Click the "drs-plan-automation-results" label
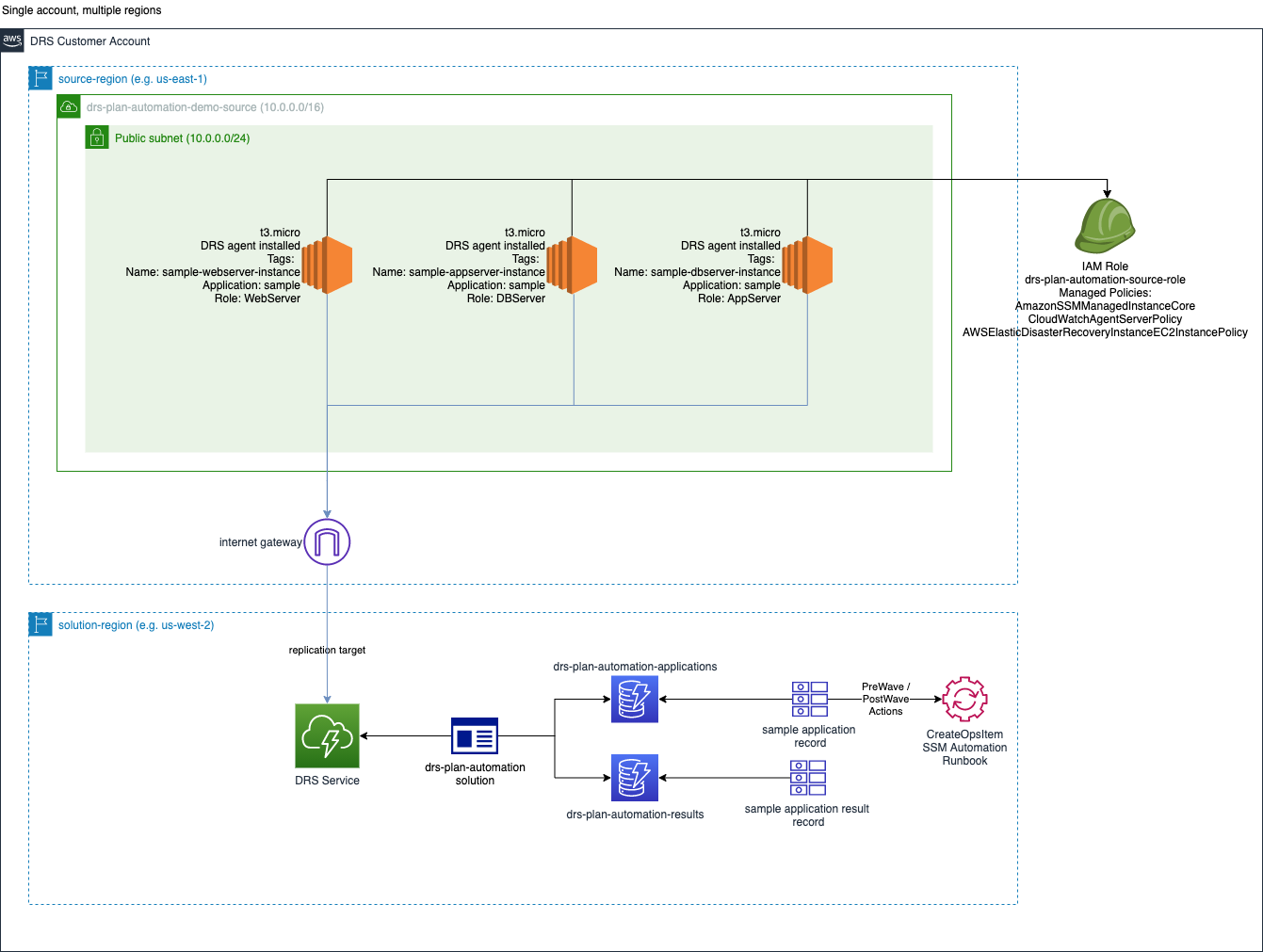1263x952 pixels. pyautogui.click(x=635, y=815)
